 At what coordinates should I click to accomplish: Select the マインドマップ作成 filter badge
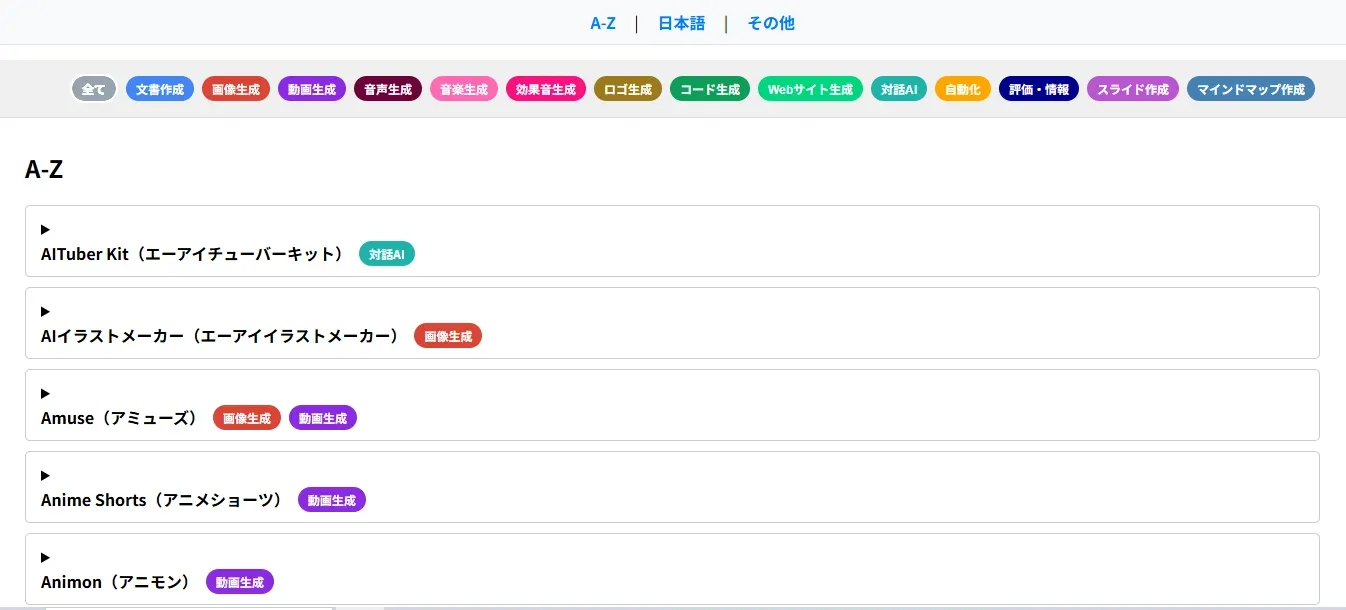[1250, 88]
